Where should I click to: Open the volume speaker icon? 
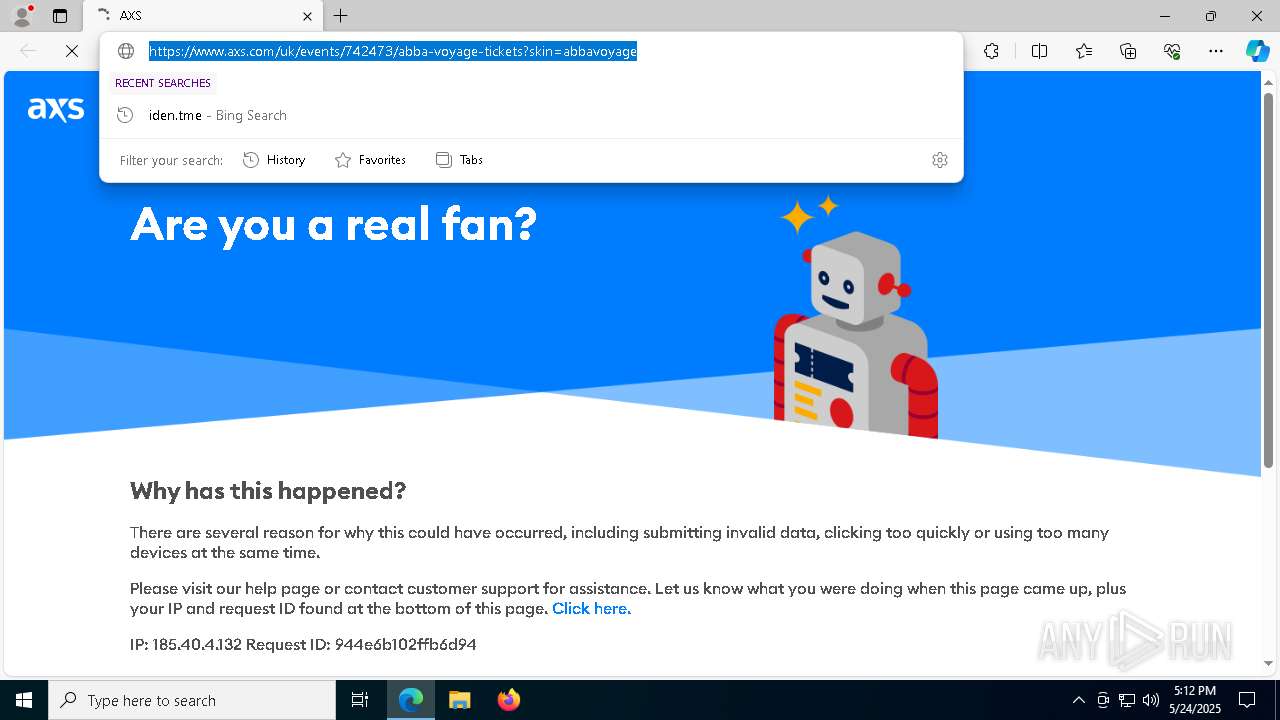click(x=1151, y=700)
